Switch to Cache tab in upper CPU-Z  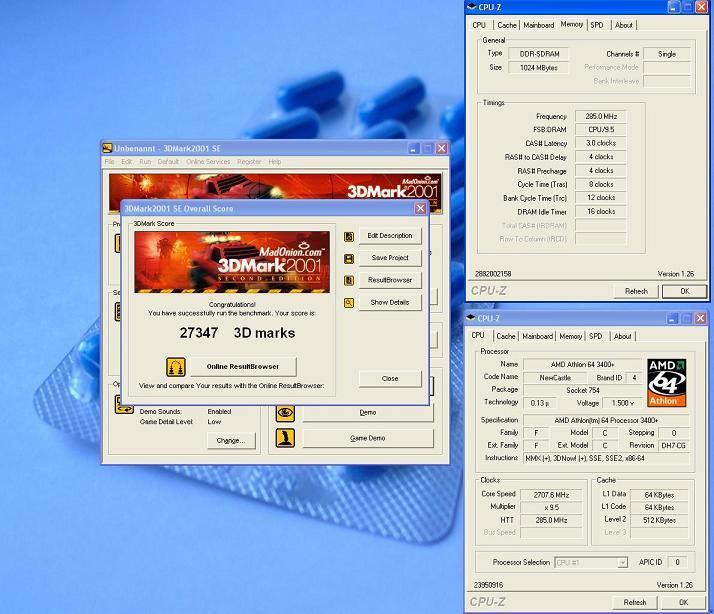tap(507, 25)
